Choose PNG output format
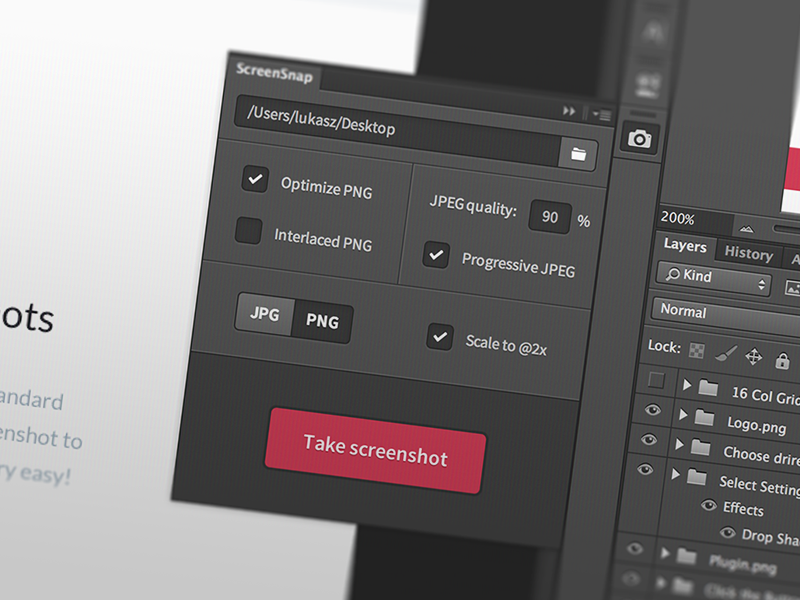This screenshot has width=800, height=600. [x=322, y=321]
